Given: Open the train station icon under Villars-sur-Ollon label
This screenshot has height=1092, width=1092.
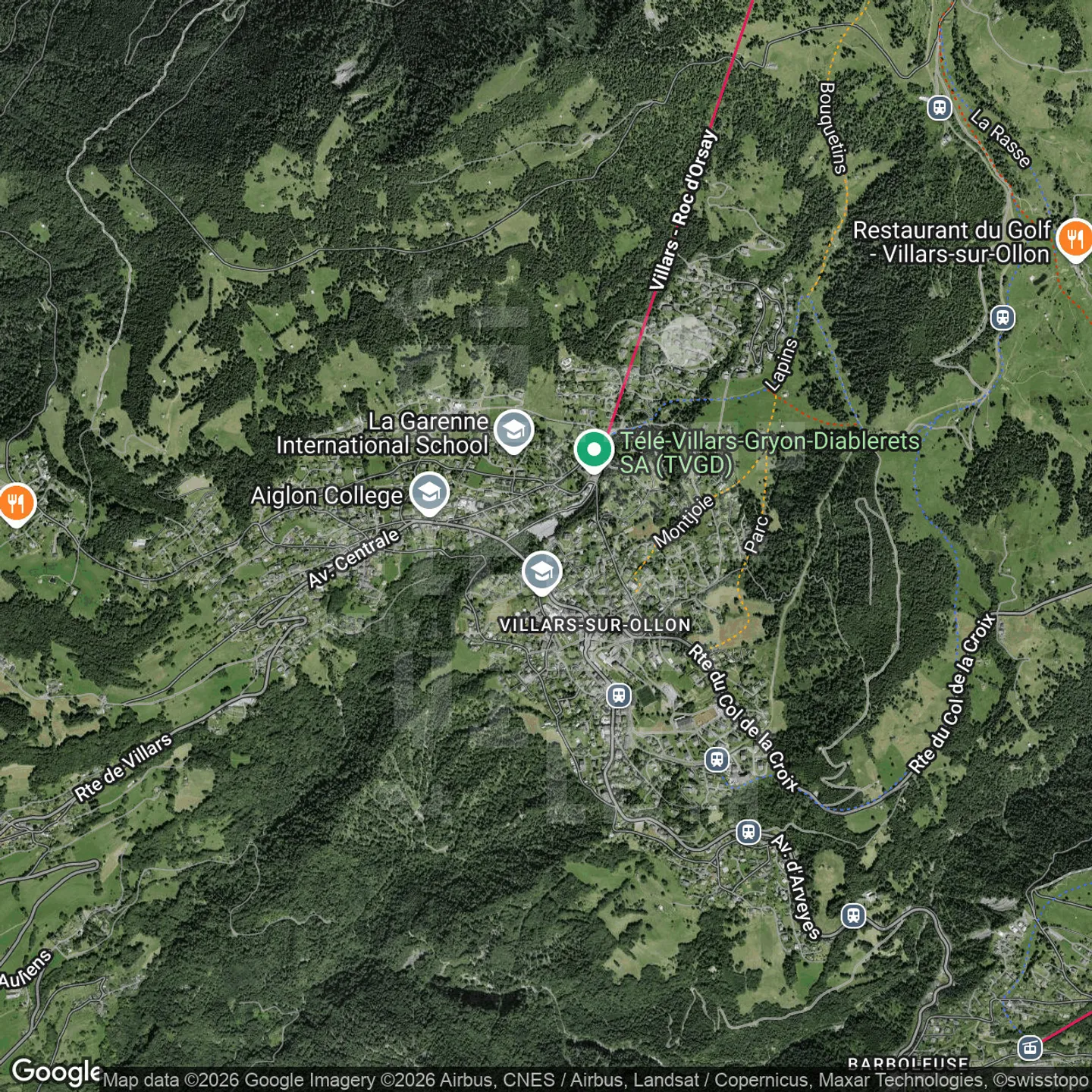Looking at the screenshot, I should pyautogui.click(x=619, y=695).
